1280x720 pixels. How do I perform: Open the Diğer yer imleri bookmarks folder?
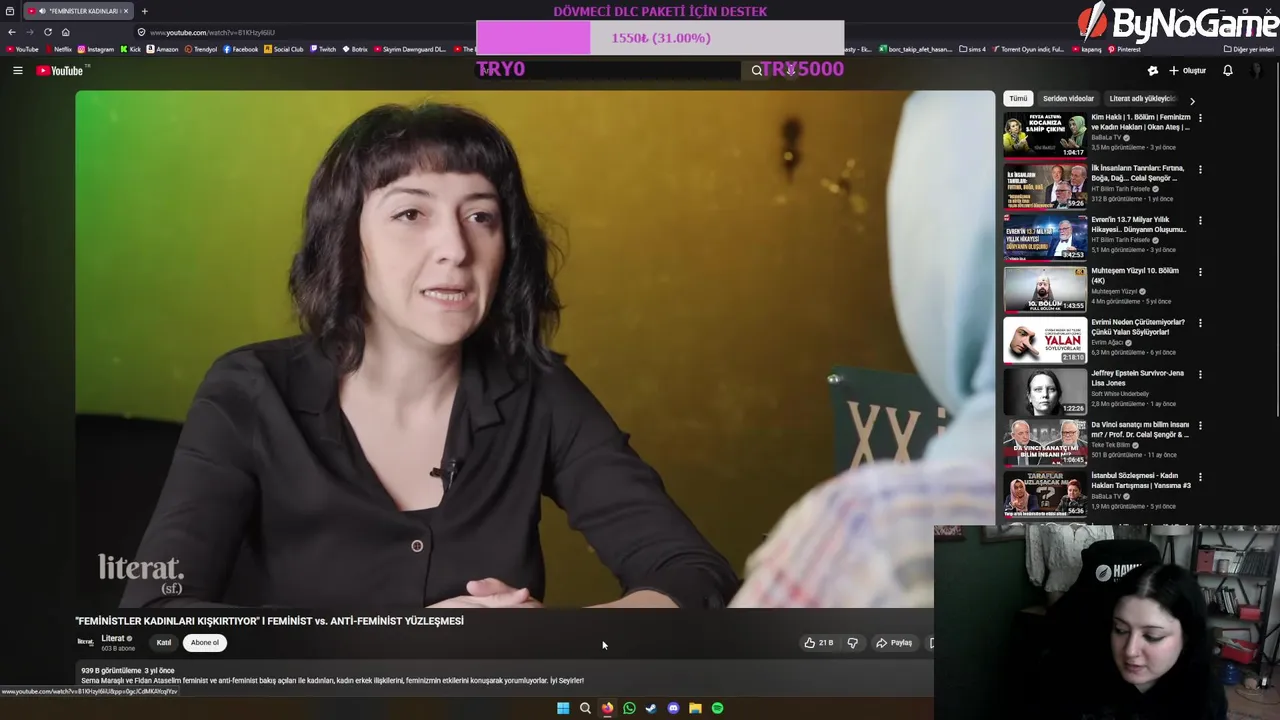tap(1248, 49)
